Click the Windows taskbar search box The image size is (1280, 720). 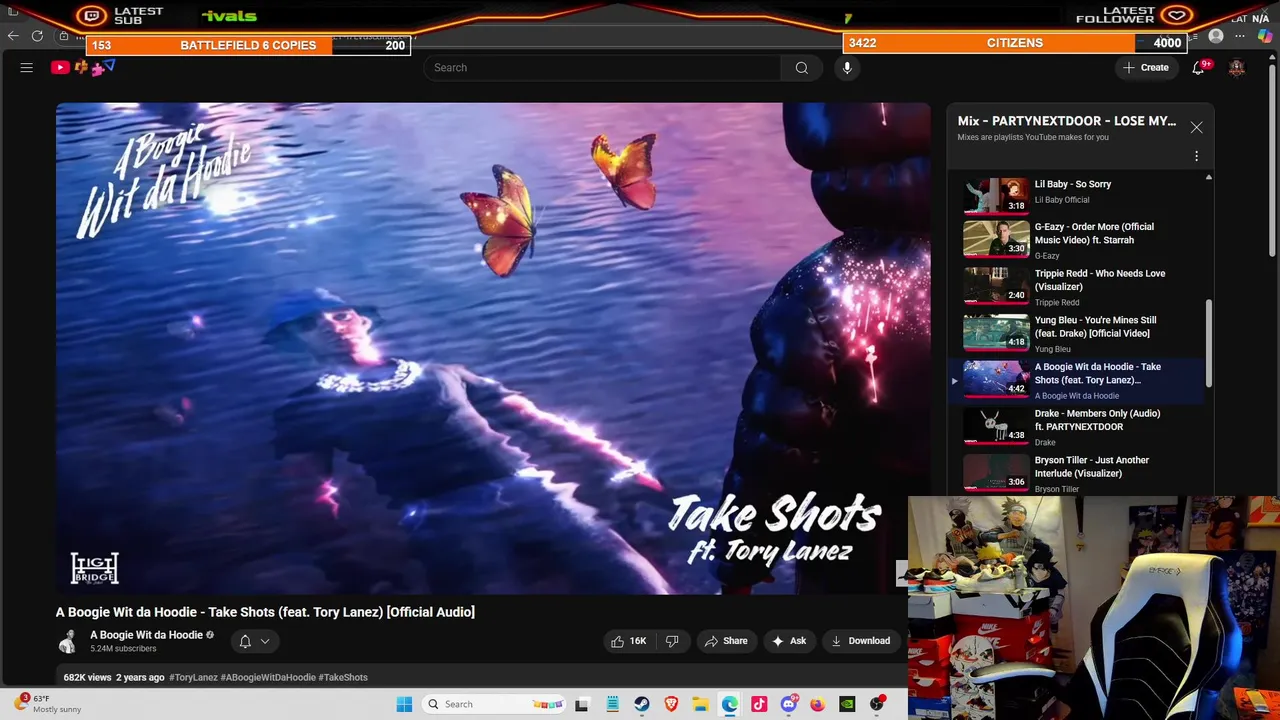[495, 704]
